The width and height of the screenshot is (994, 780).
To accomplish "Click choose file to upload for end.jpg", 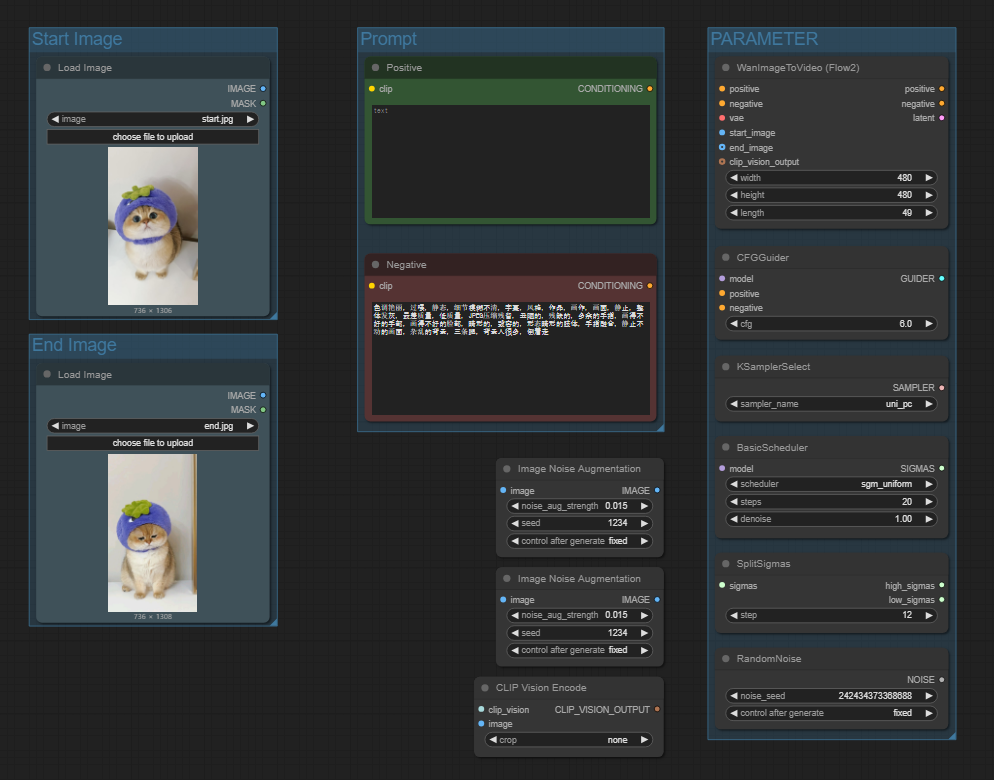I will click(x=153, y=443).
